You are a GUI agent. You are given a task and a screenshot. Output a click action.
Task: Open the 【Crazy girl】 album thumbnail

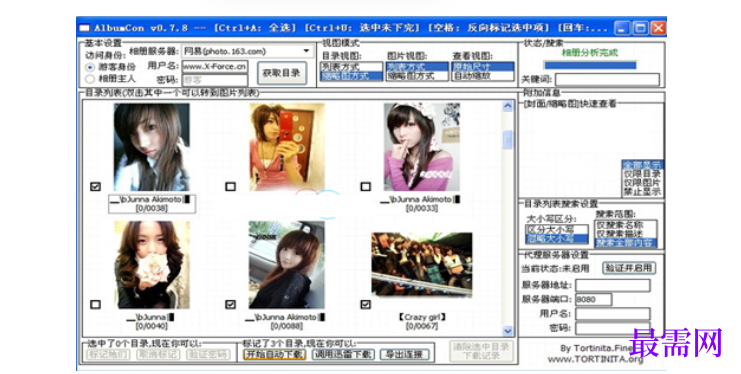[x=422, y=265]
